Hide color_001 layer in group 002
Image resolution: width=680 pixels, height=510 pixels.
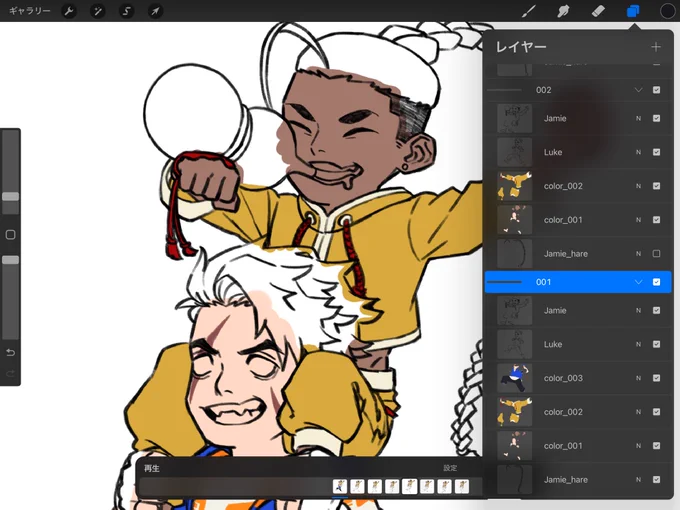click(x=657, y=219)
